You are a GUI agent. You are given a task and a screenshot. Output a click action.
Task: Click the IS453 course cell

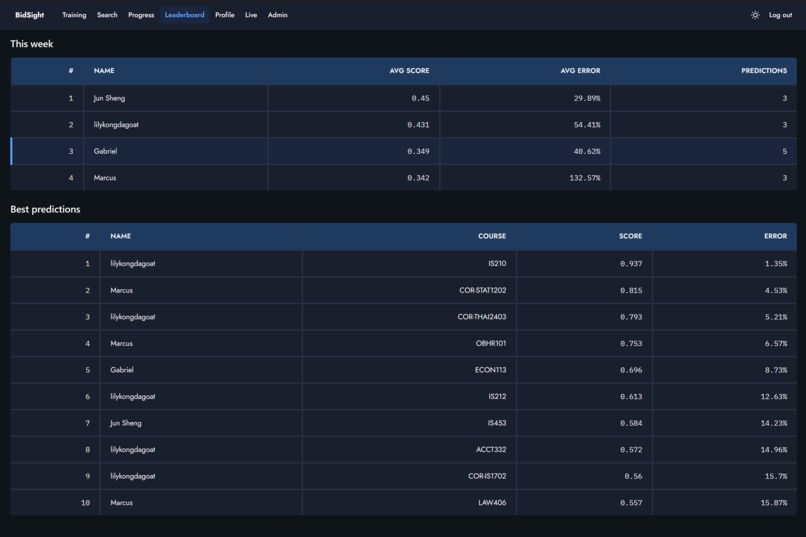tap(497, 423)
